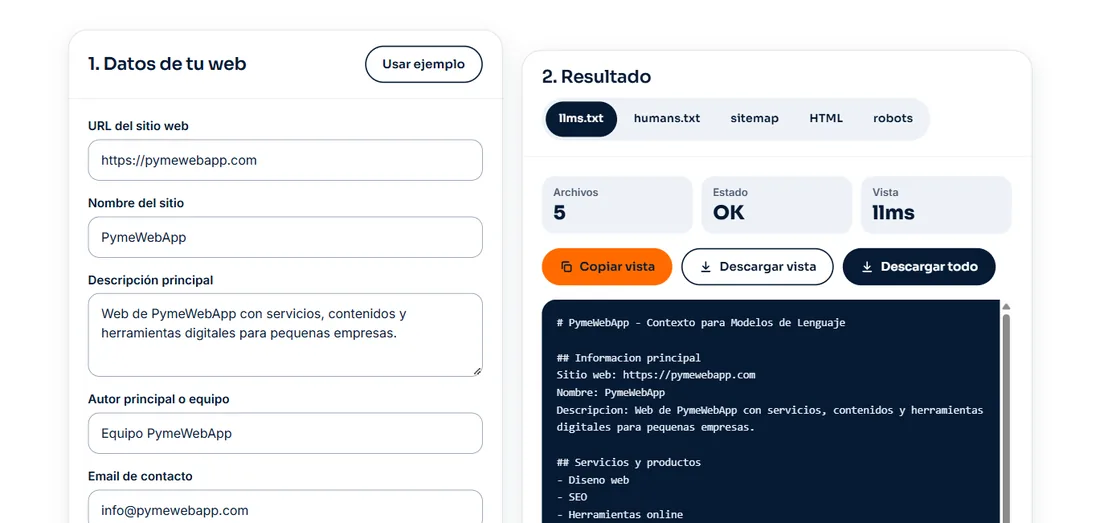
Task: Click the '- SEO' line in the preview
Action: point(572,497)
